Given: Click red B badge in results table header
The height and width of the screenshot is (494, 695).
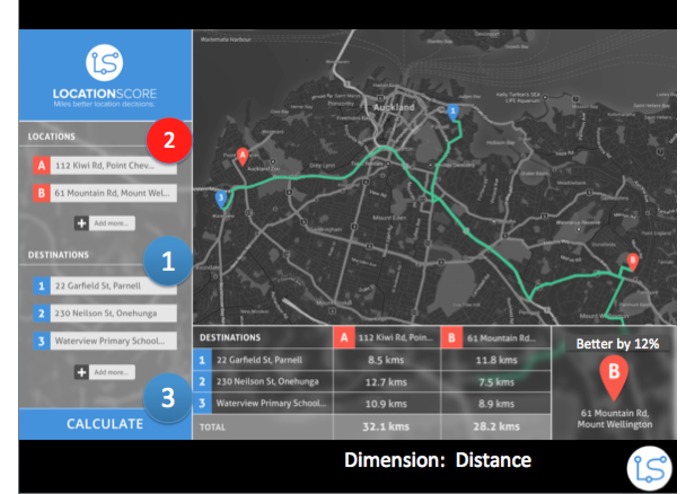Looking at the screenshot, I should point(452,338).
